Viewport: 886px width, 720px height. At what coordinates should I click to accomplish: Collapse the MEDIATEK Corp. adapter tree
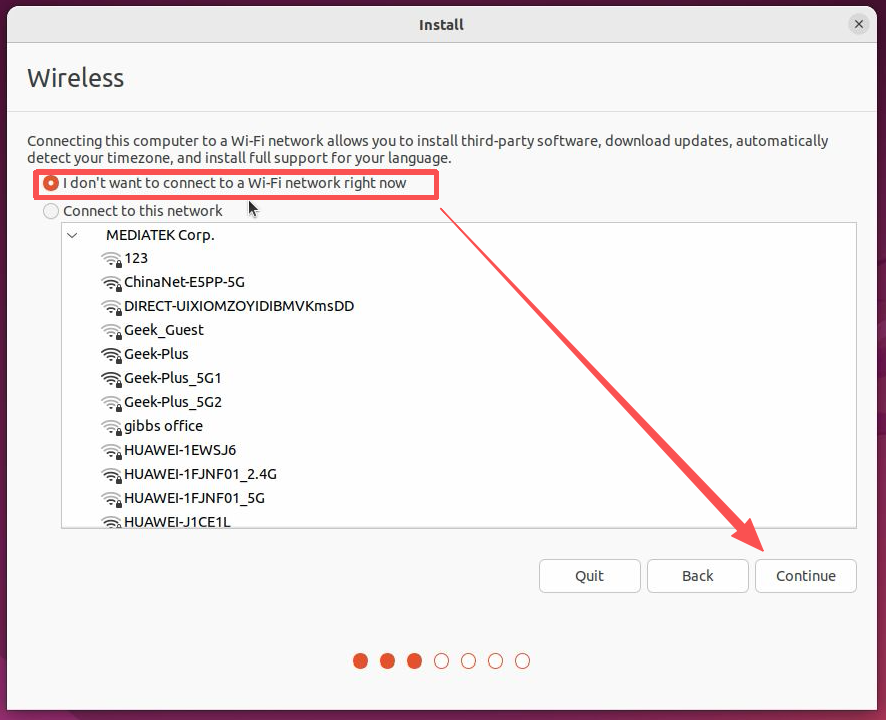73,236
